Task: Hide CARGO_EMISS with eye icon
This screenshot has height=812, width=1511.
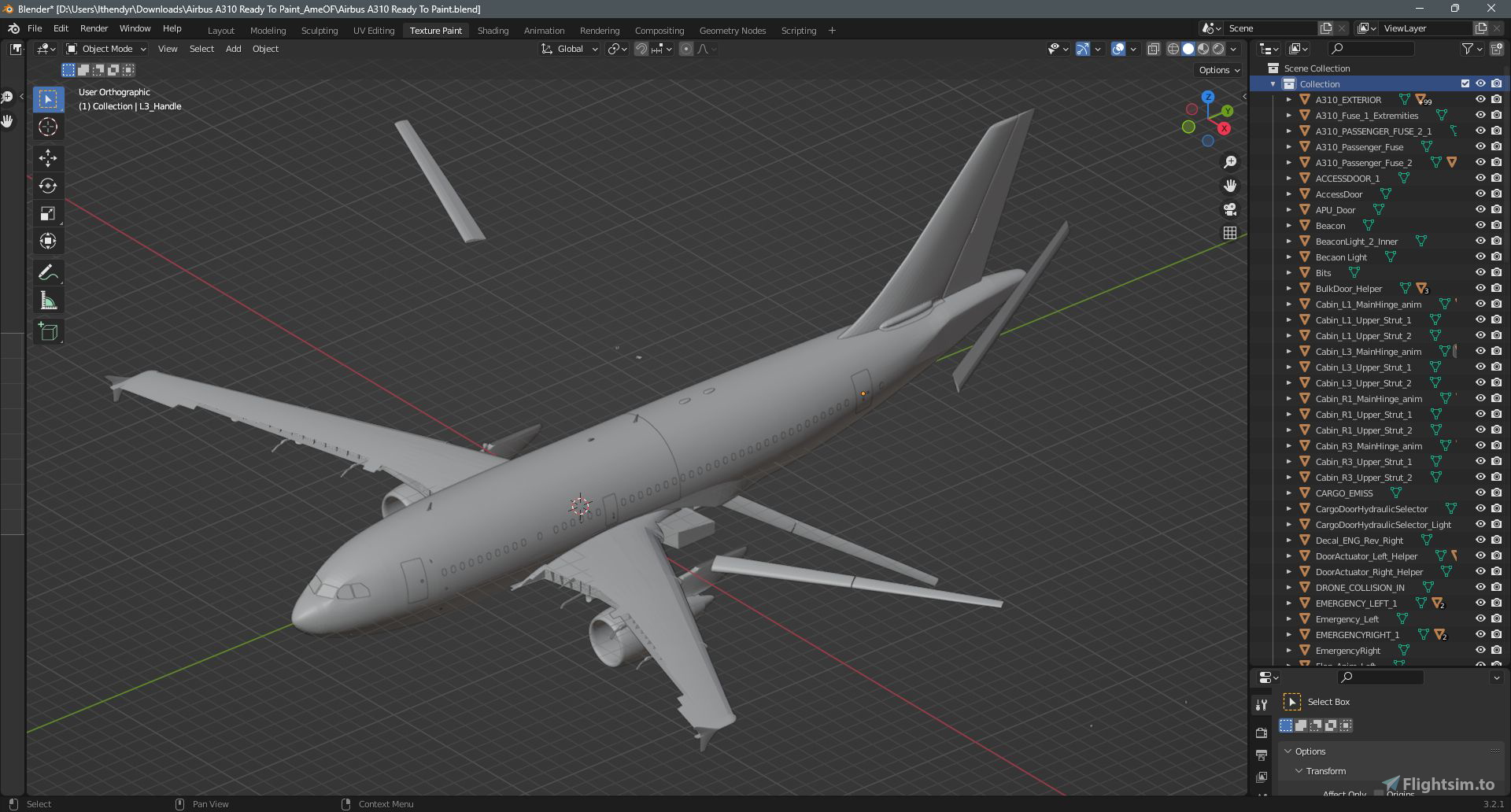Action: [1480, 493]
